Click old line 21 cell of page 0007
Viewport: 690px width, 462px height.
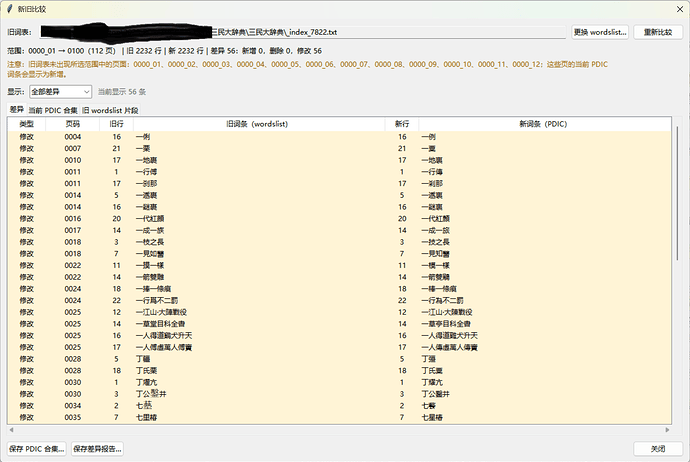[117, 149]
